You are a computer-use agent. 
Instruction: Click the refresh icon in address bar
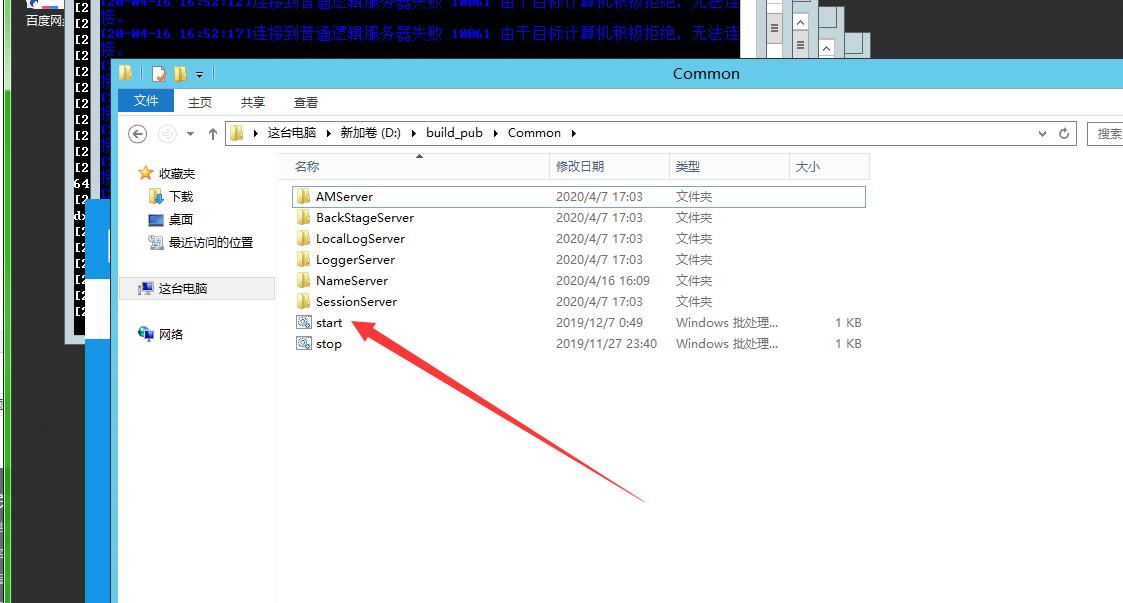click(x=1065, y=133)
